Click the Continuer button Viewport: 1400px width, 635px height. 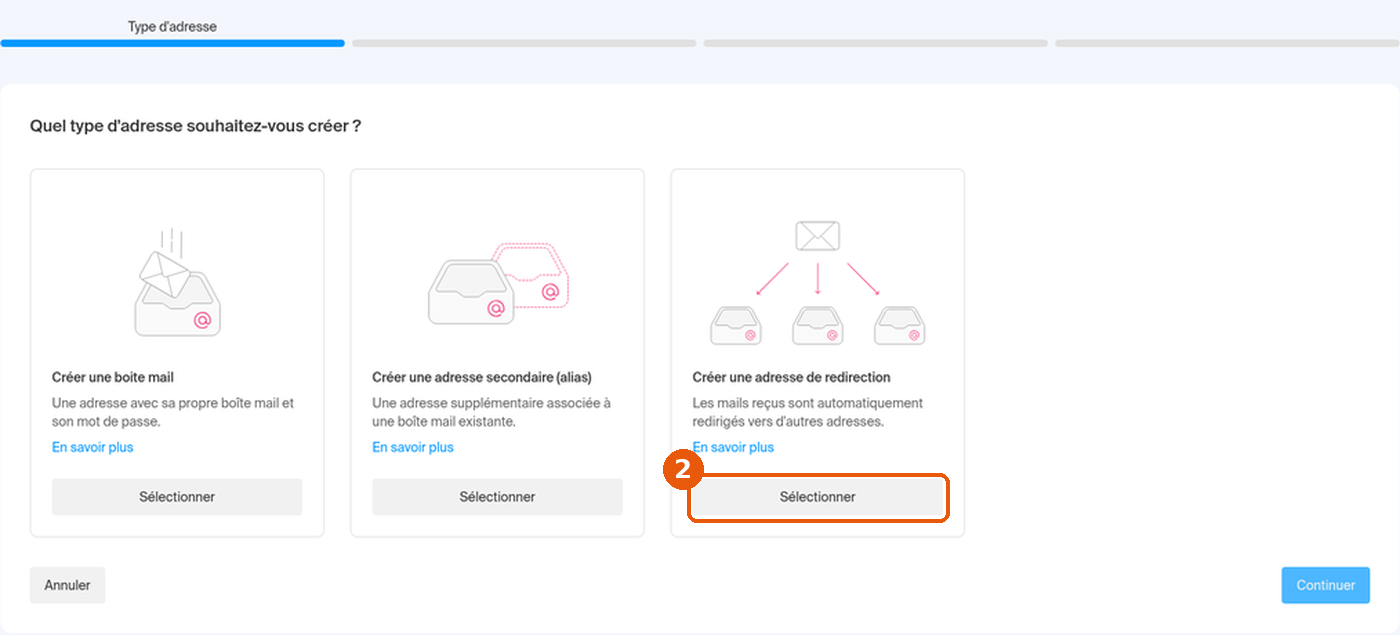tap(1326, 585)
